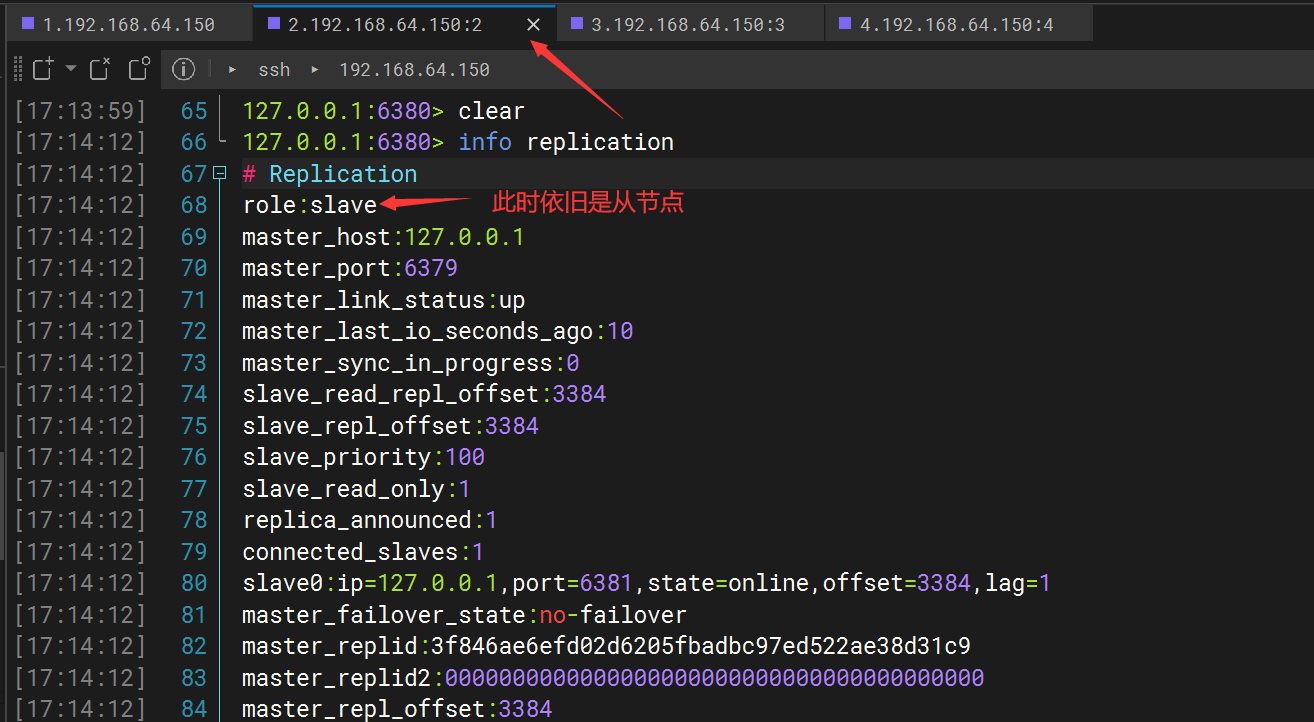Click line number 66 in the gutter
1314x722 pixels.
[x=194, y=142]
